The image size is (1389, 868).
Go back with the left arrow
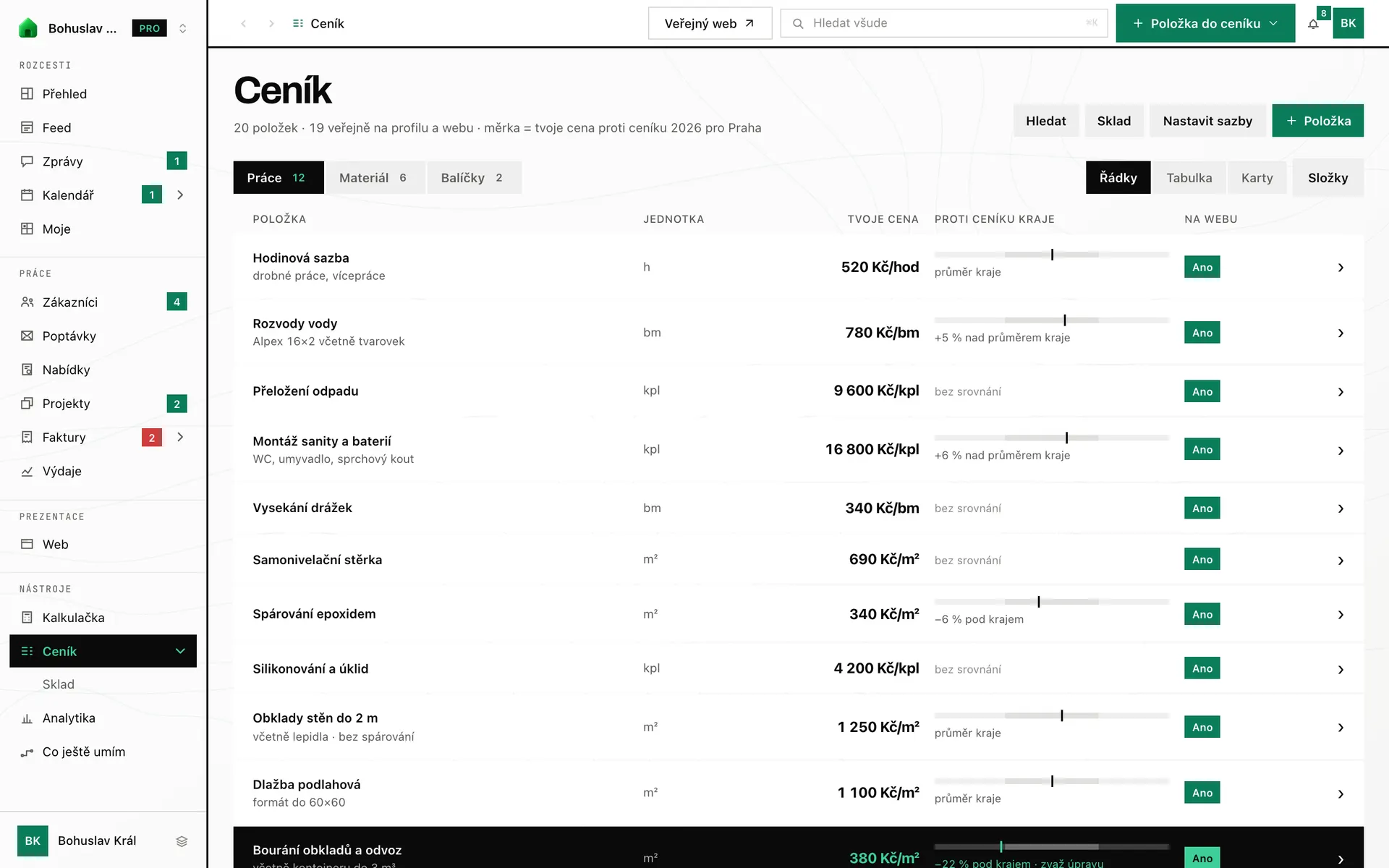(244, 23)
